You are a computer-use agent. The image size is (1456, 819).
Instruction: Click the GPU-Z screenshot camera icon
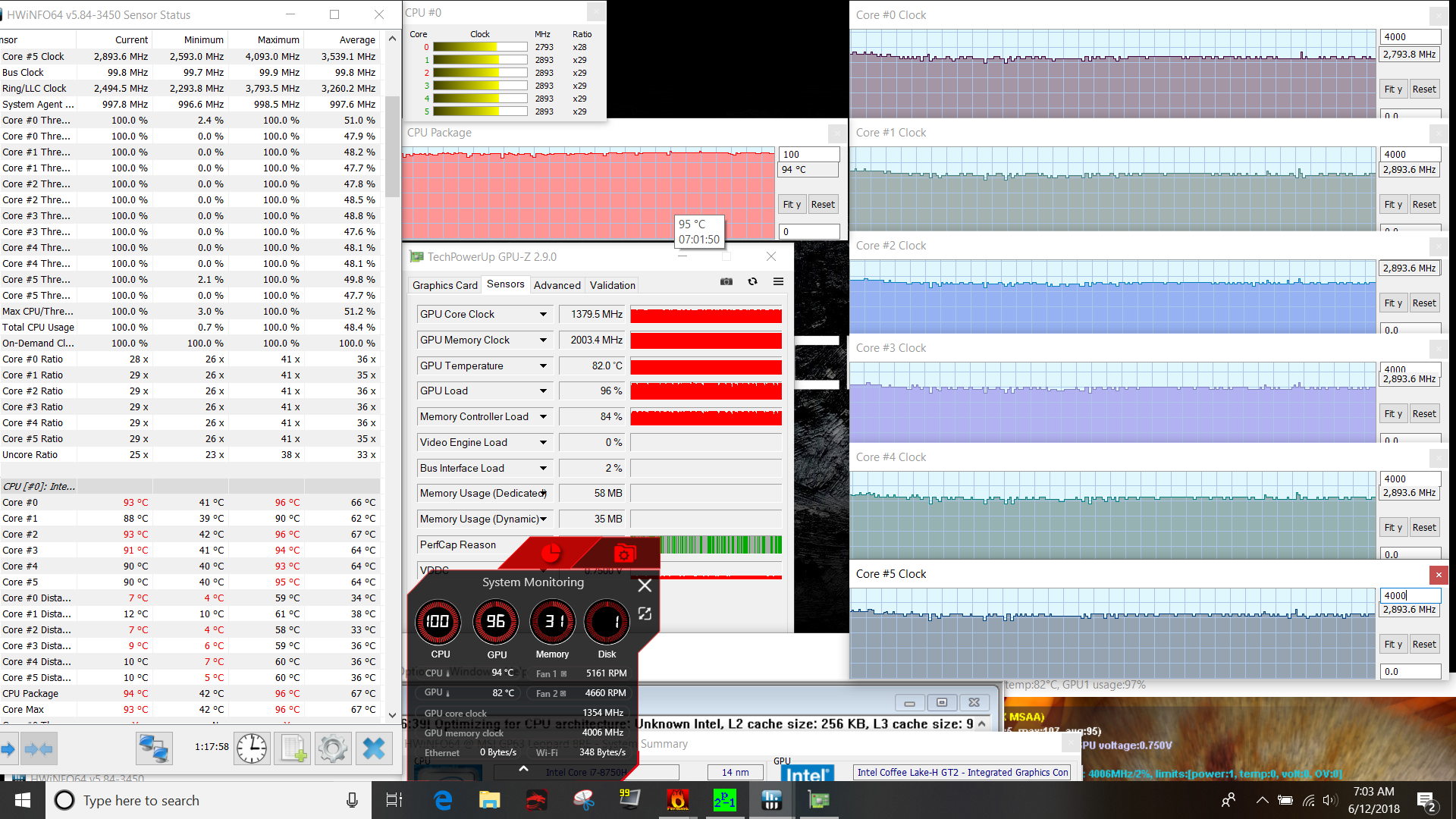[x=726, y=282]
